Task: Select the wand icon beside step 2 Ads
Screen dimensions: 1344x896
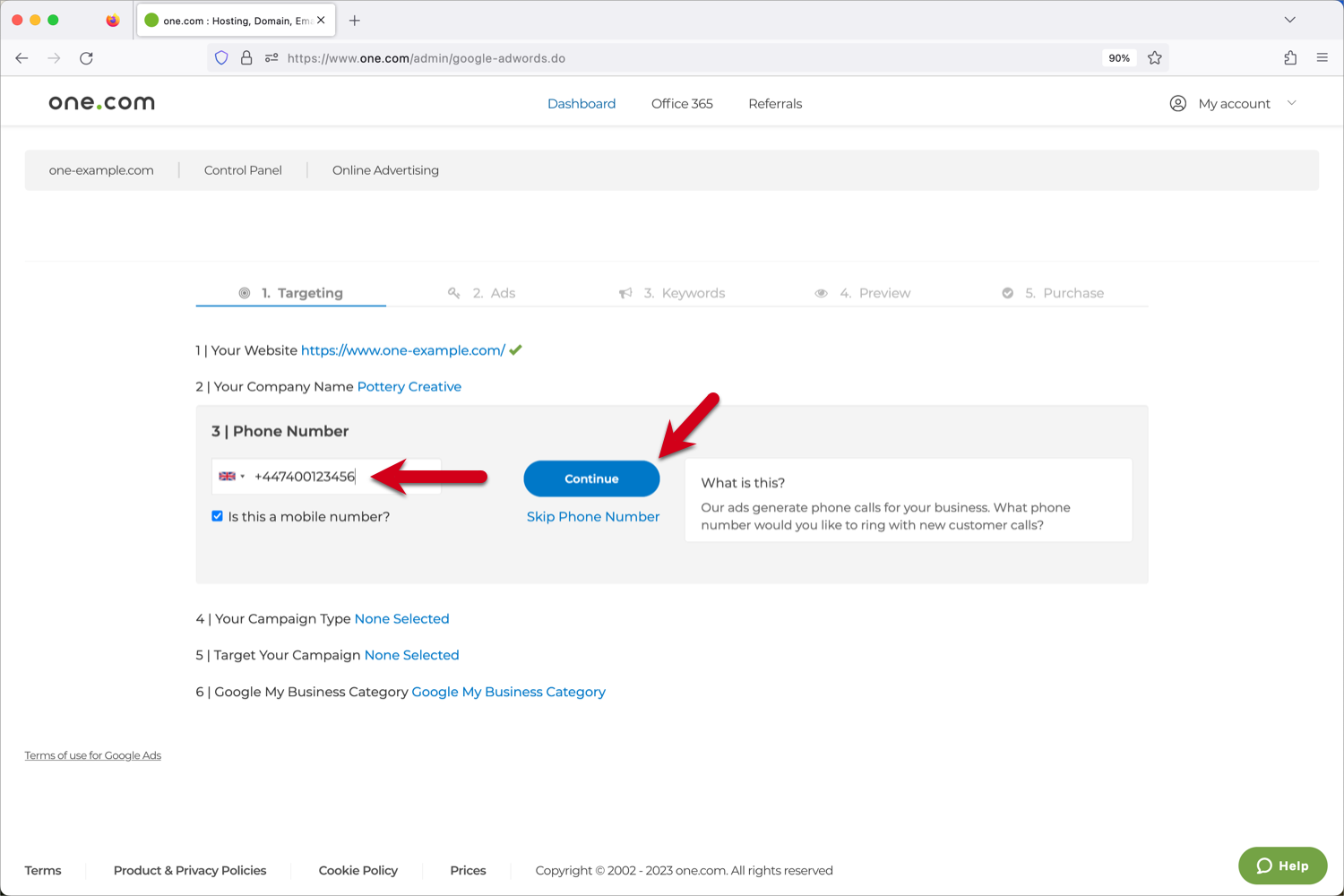Action: pos(454,292)
